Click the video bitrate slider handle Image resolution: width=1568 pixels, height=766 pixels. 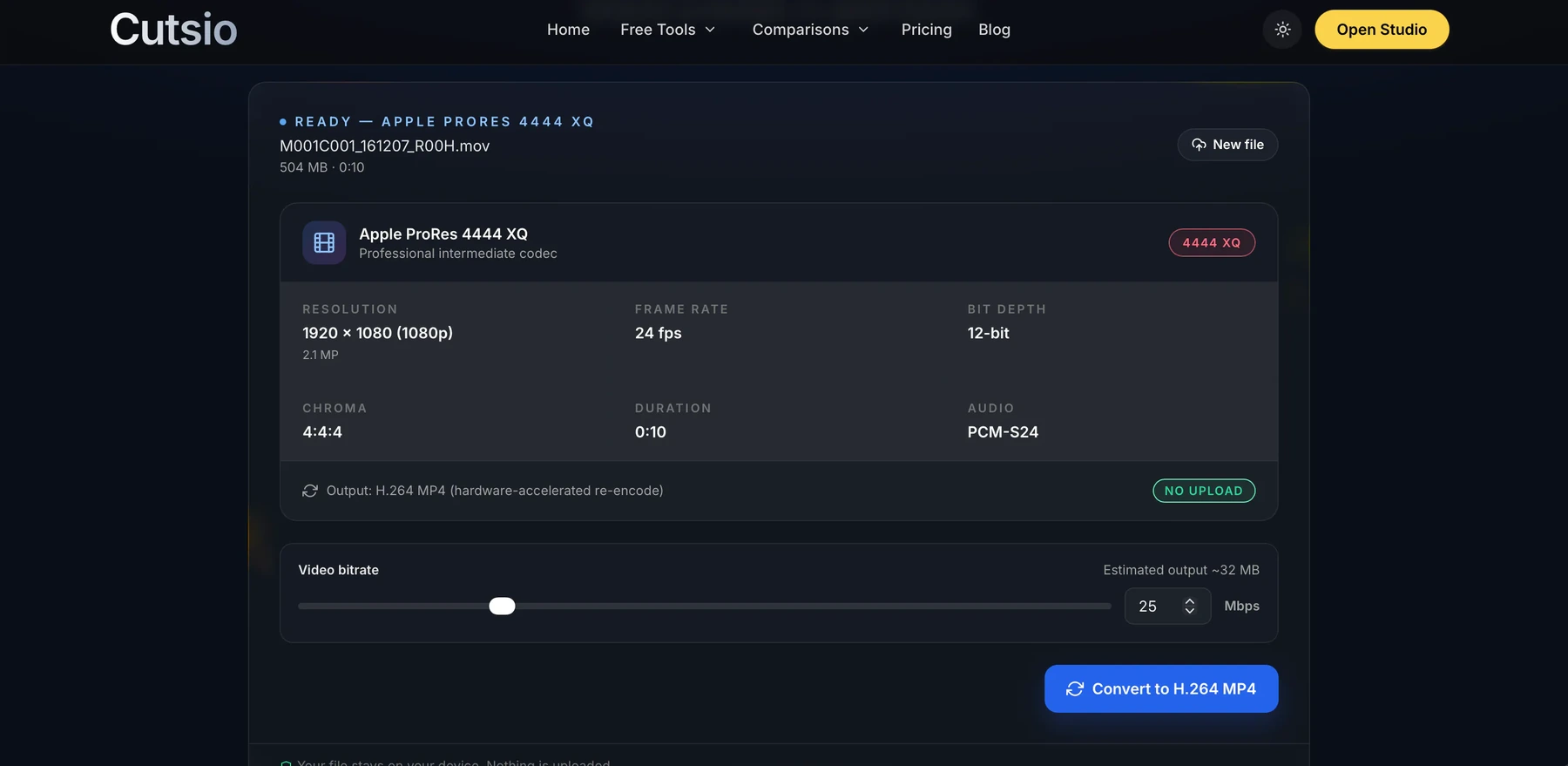pos(502,606)
